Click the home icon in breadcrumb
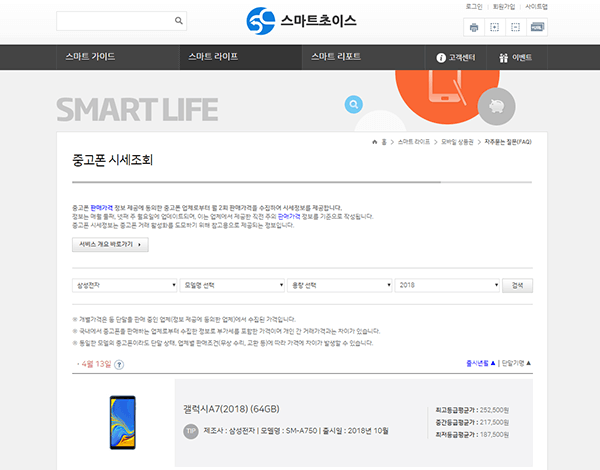Viewport: 600px width, 470px height. 373,143
